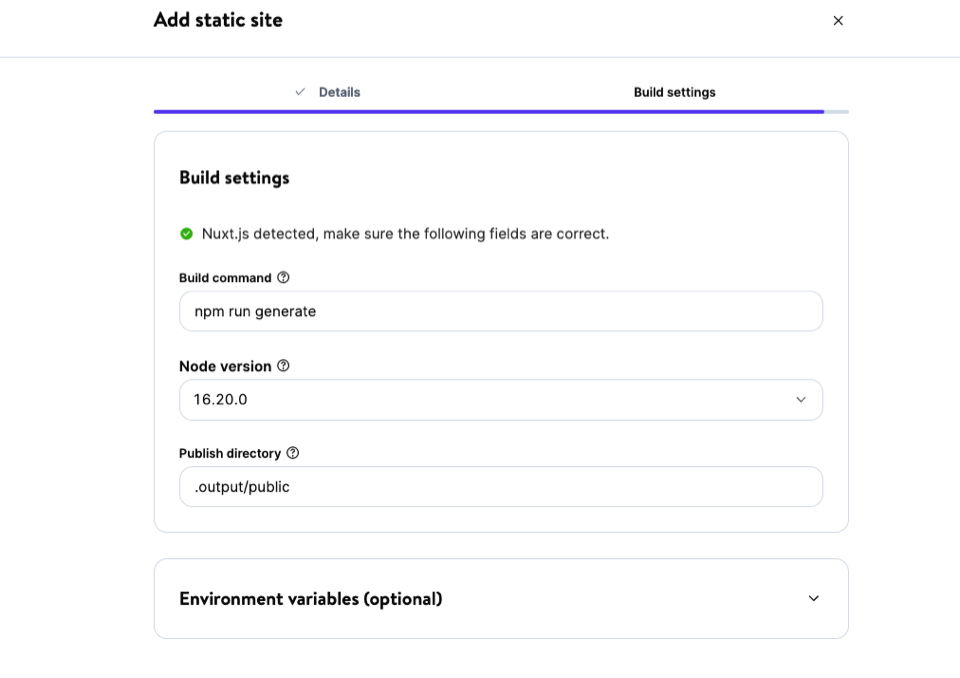Click the Publish directory input field

click(500, 487)
